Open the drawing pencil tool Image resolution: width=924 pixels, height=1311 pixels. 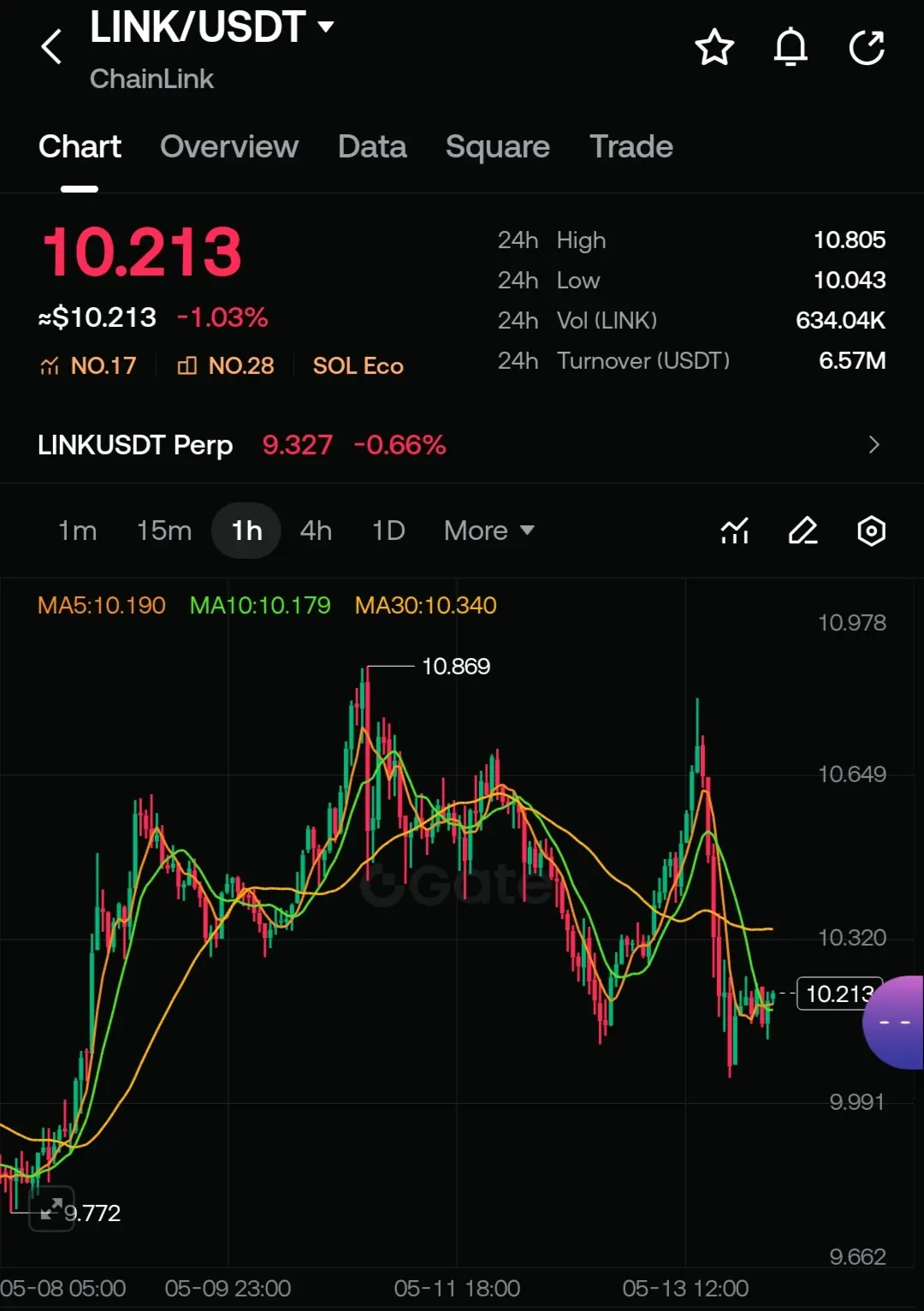(x=803, y=531)
